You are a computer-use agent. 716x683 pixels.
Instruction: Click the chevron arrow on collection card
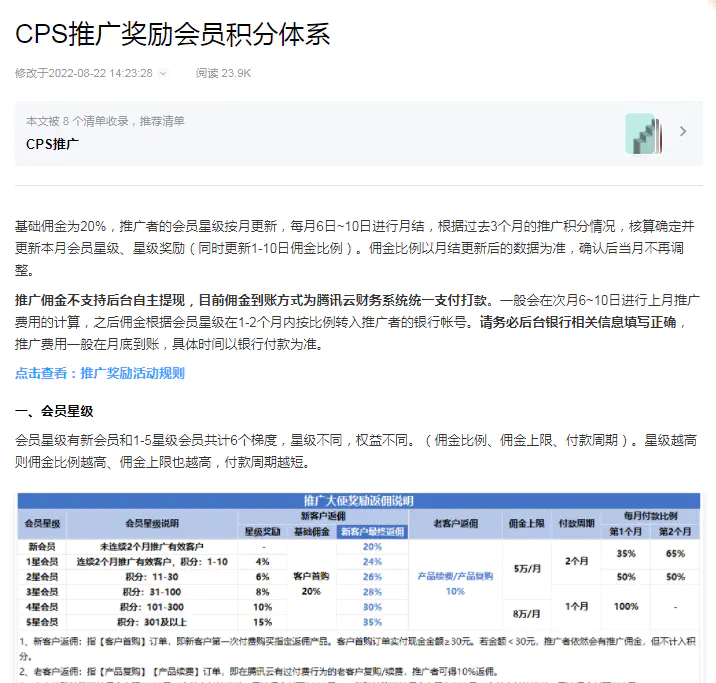point(683,131)
